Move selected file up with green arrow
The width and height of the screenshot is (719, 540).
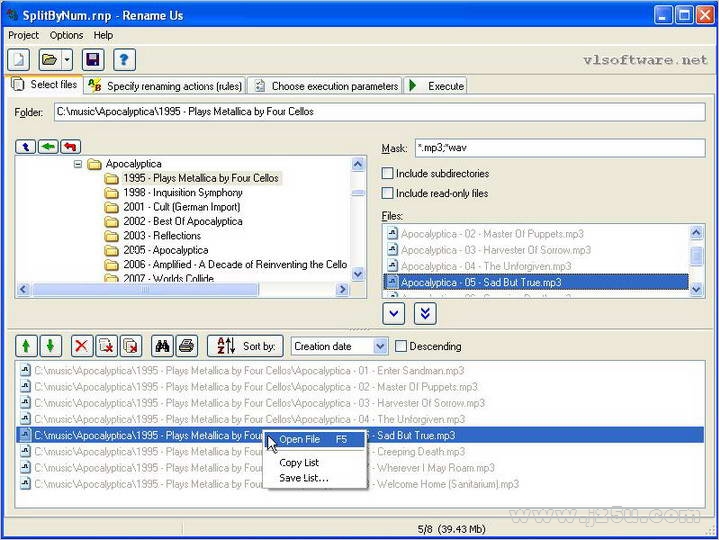click(x=26, y=346)
